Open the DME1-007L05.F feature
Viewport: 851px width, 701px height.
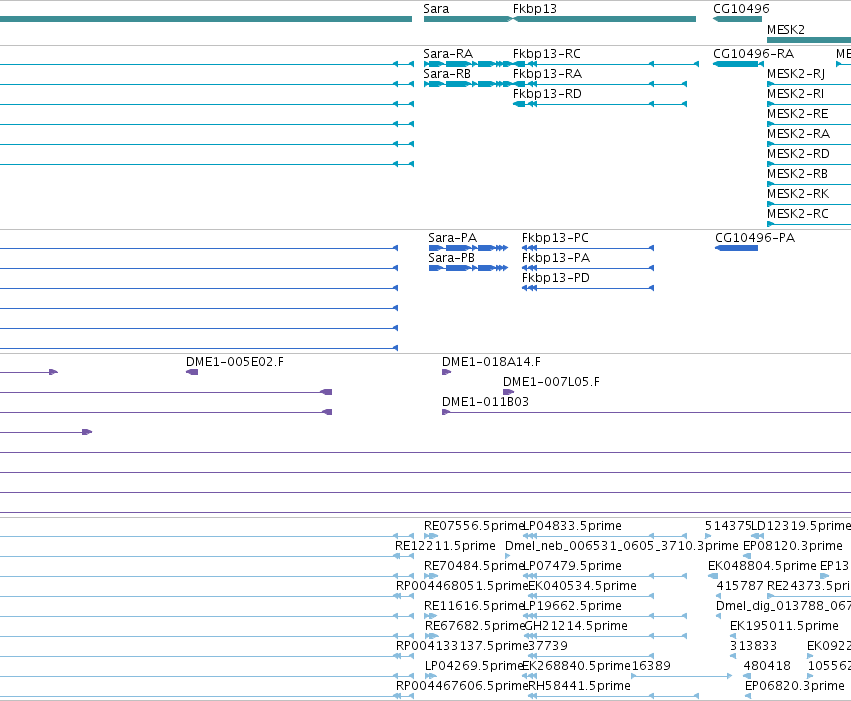point(509,392)
